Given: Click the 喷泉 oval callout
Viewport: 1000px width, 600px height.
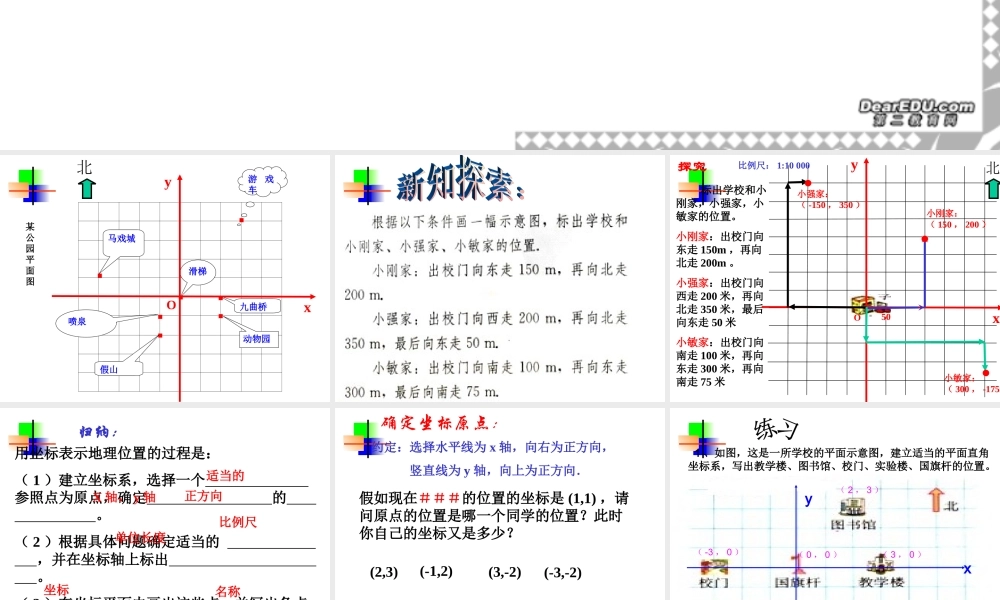Looking at the screenshot, I should [85, 322].
